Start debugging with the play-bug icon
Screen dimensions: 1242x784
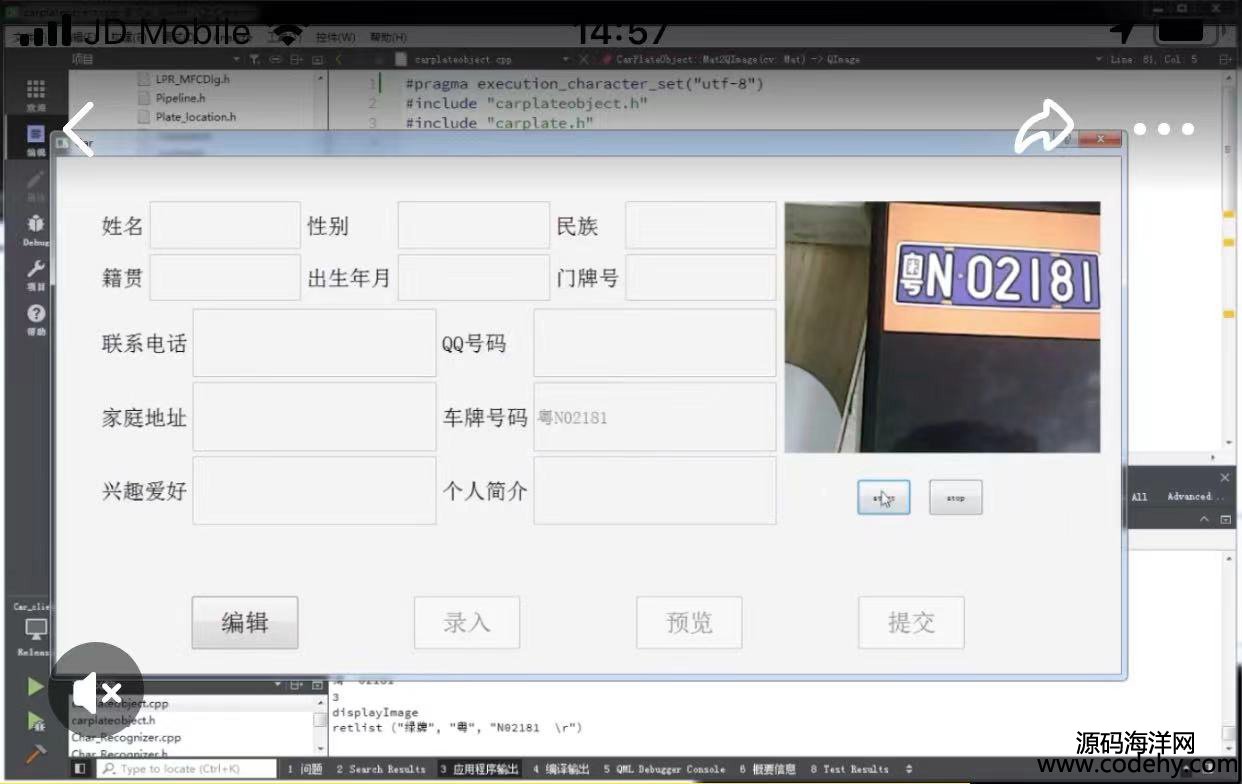coord(36,721)
